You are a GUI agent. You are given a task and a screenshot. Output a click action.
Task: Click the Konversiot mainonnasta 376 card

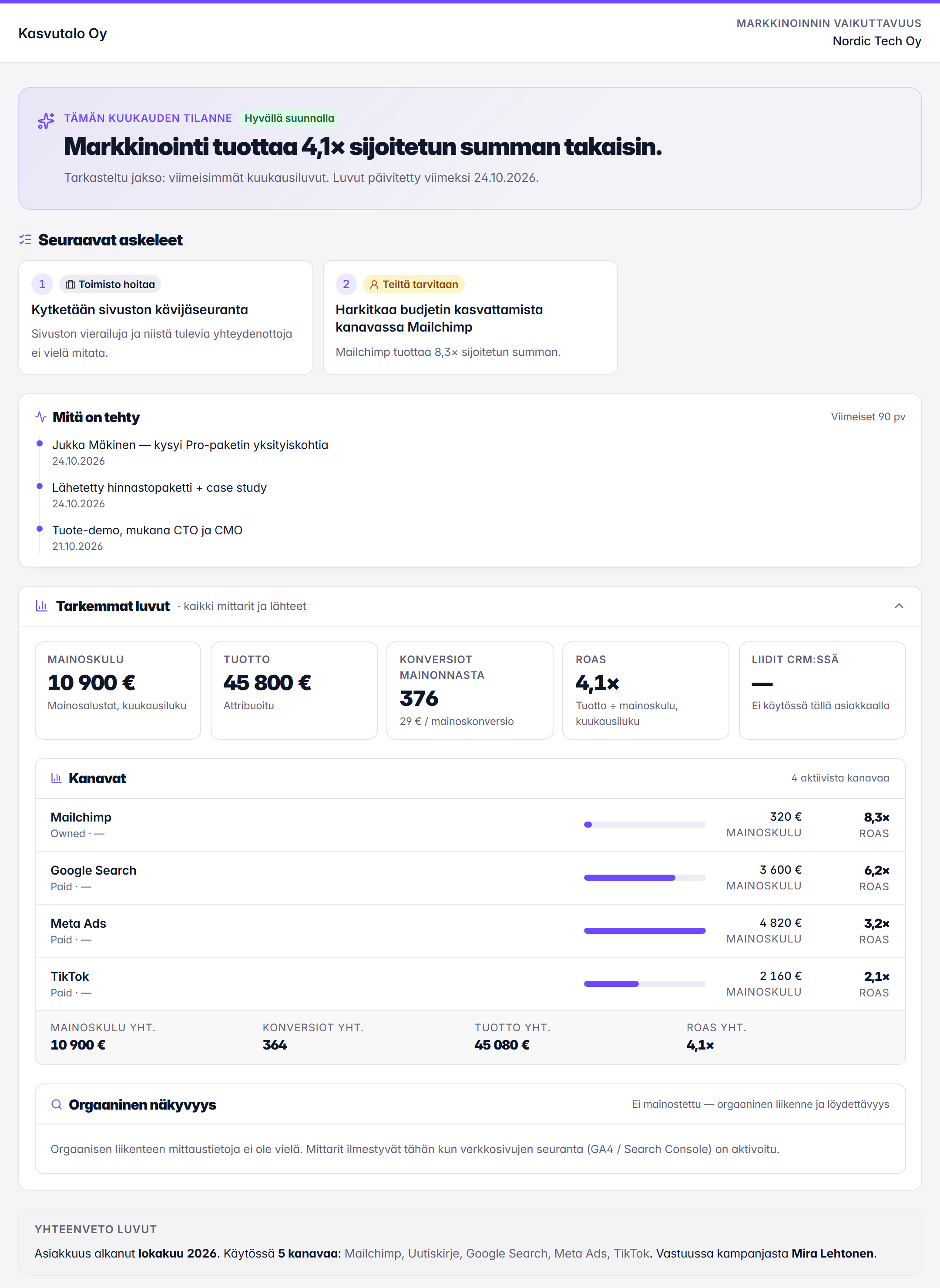470,691
